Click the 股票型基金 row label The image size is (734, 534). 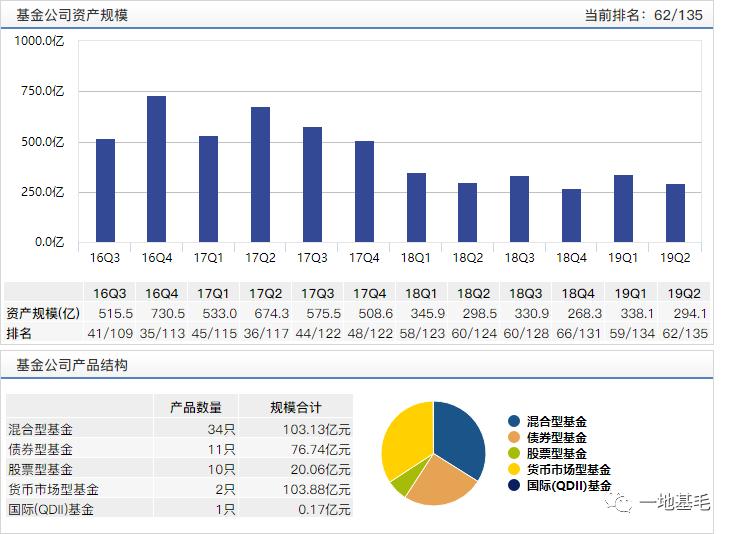click(40, 469)
